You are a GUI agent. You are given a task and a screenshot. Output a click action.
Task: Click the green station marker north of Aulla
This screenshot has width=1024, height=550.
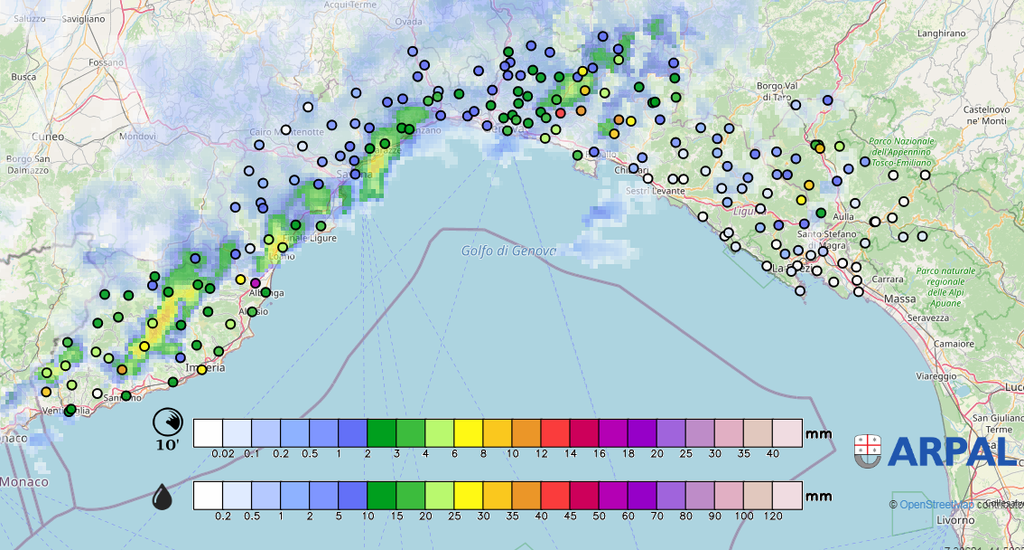point(821,213)
